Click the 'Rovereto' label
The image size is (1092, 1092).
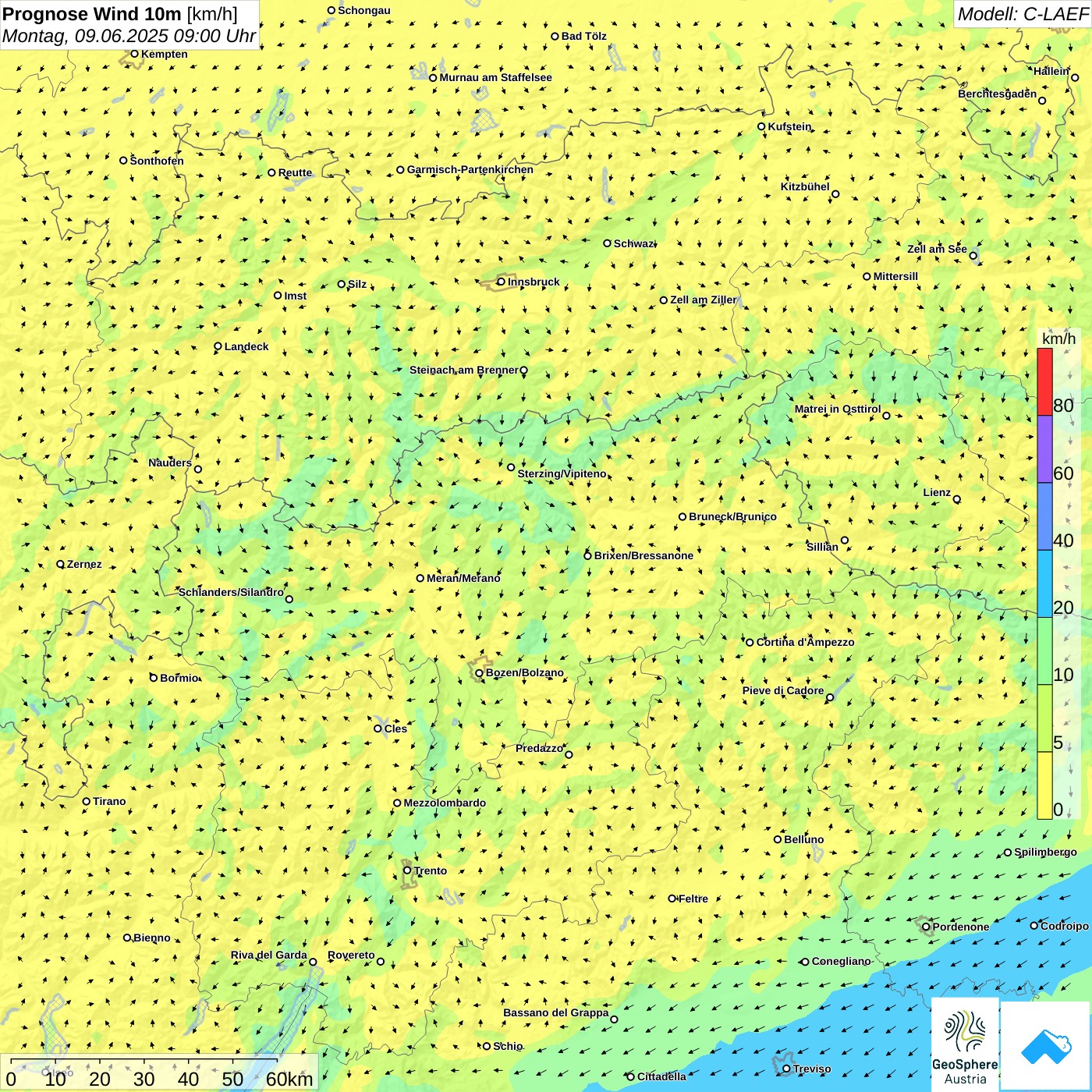[x=351, y=955]
